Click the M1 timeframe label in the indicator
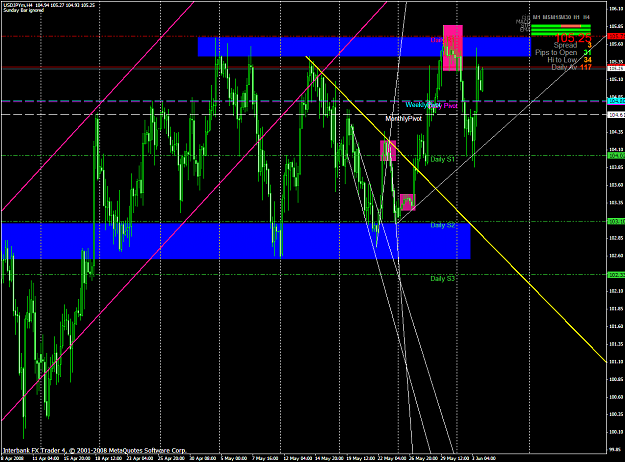This screenshot has width=625, height=462. tap(537, 17)
